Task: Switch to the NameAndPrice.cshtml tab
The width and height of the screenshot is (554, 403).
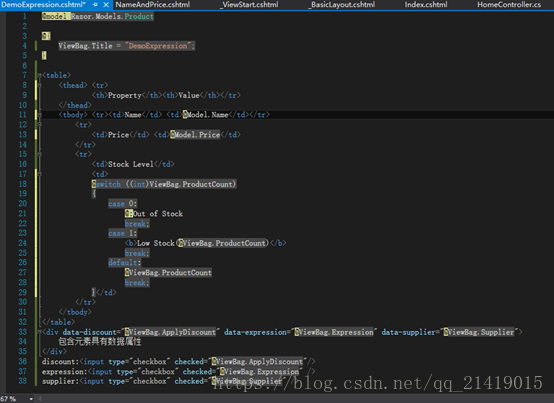Action: 153,5
